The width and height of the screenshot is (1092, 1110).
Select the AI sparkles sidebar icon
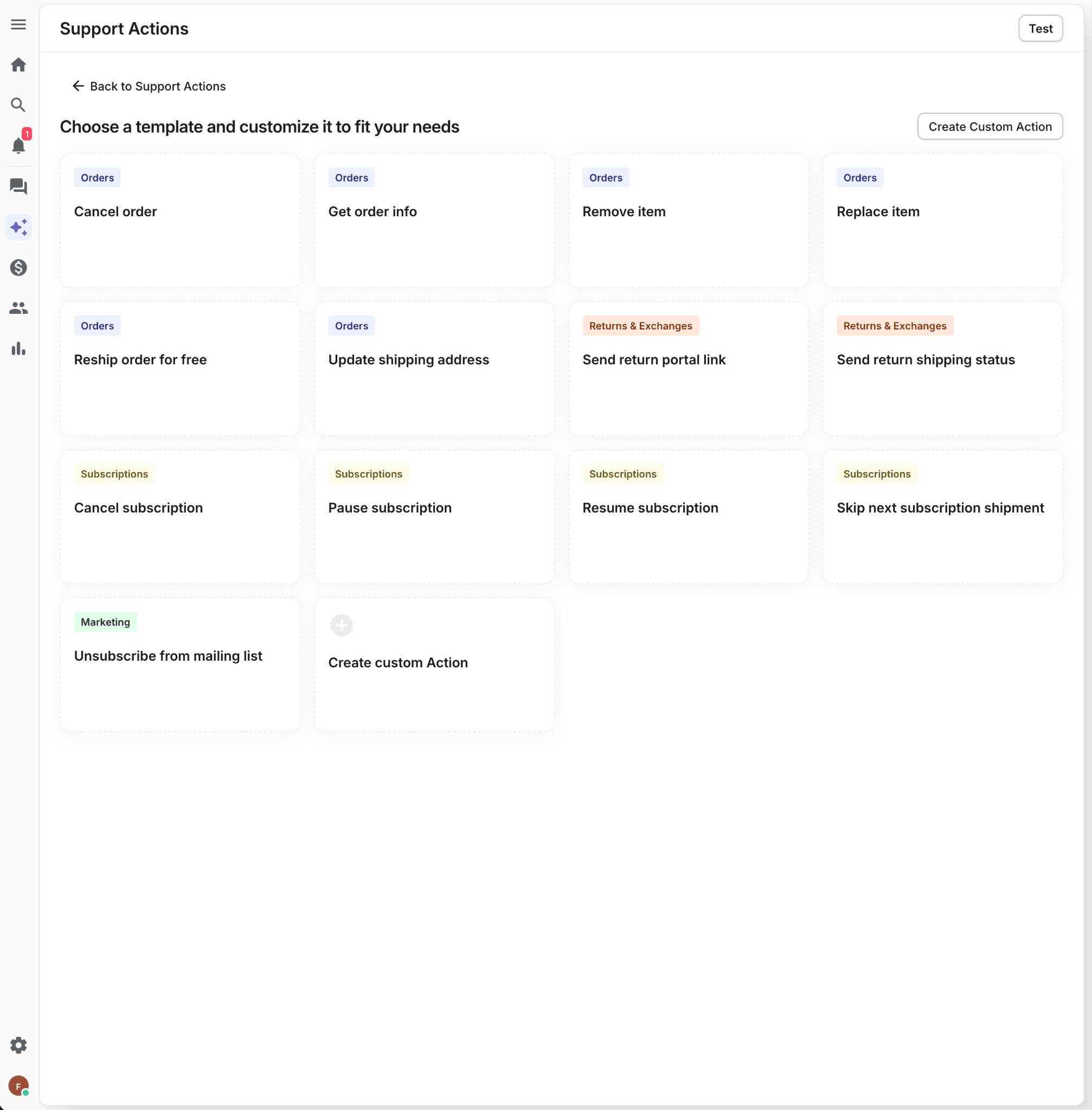pos(18,228)
